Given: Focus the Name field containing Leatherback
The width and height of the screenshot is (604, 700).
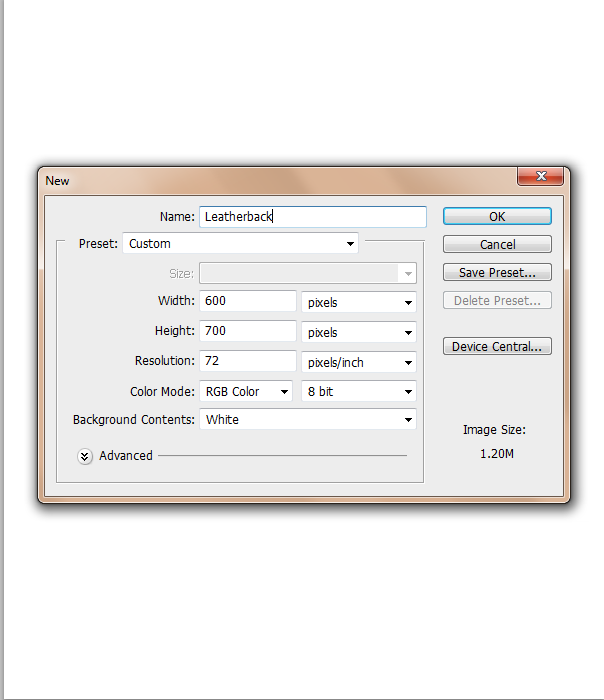Looking at the screenshot, I should pos(313,217).
